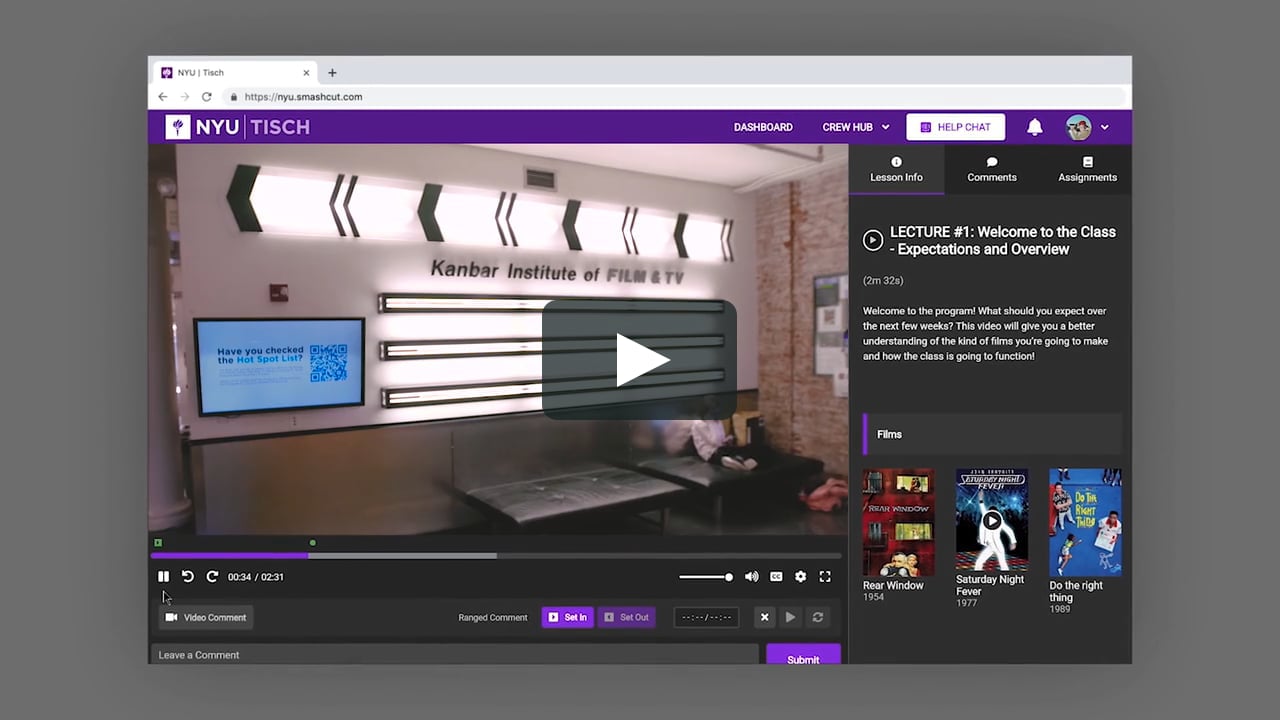Skip forward with the redo arrow icon

212,577
